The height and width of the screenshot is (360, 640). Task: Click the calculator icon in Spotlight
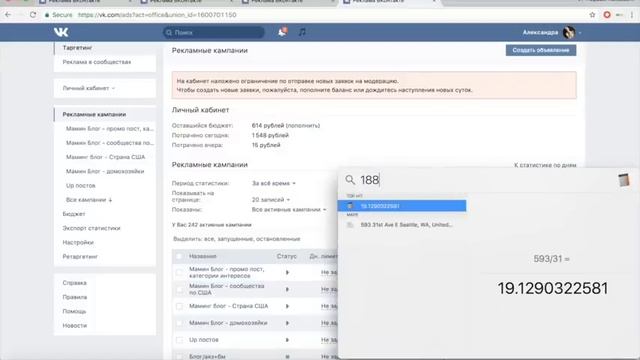pyautogui.click(x=623, y=180)
